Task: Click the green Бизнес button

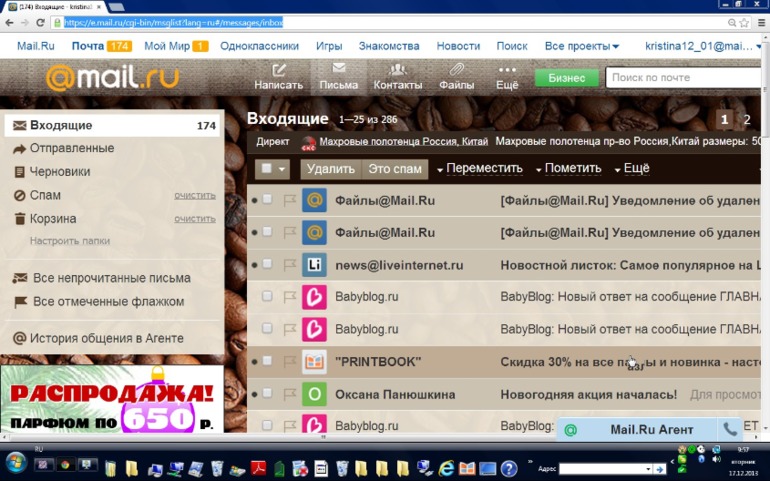Action: tap(567, 78)
